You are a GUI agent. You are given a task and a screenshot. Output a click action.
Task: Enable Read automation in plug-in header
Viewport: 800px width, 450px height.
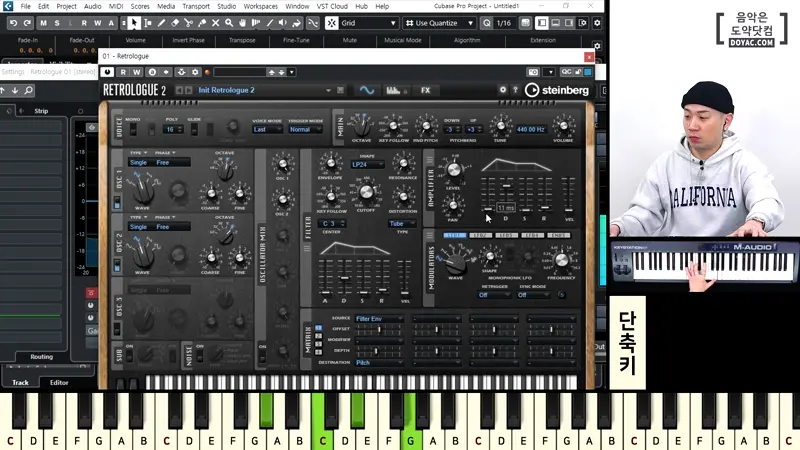[123, 72]
